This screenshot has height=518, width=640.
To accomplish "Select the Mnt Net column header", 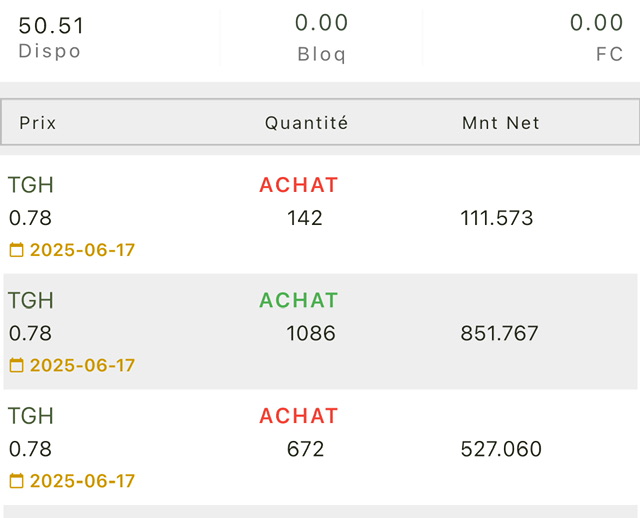I will pyautogui.click(x=501, y=123).
